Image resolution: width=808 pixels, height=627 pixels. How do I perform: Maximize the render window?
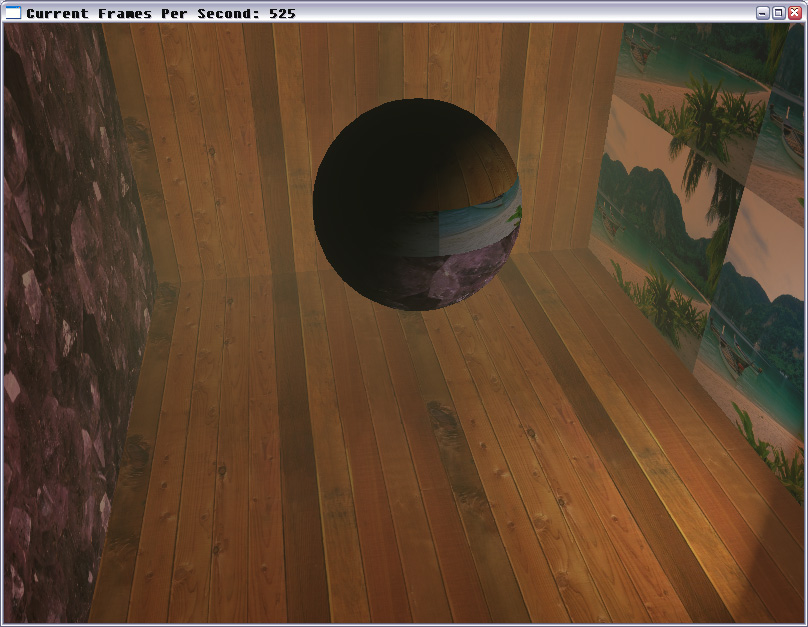pyautogui.click(x=779, y=13)
